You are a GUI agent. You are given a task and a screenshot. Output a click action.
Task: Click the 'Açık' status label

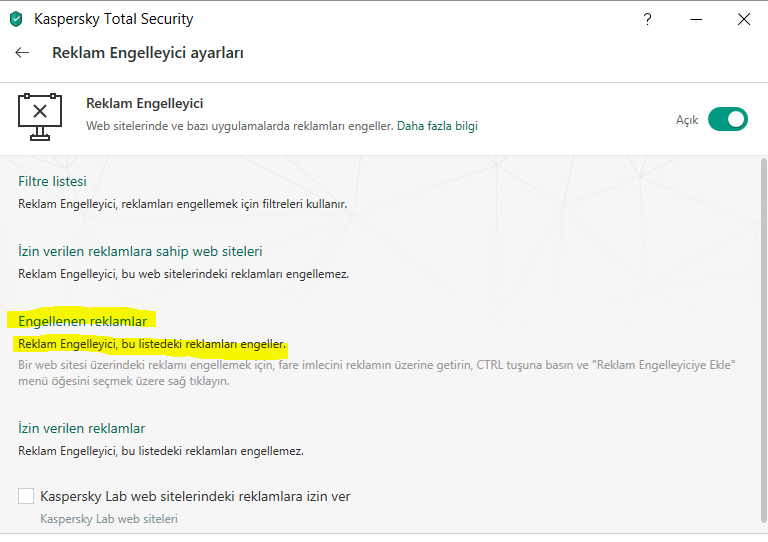[686, 120]
